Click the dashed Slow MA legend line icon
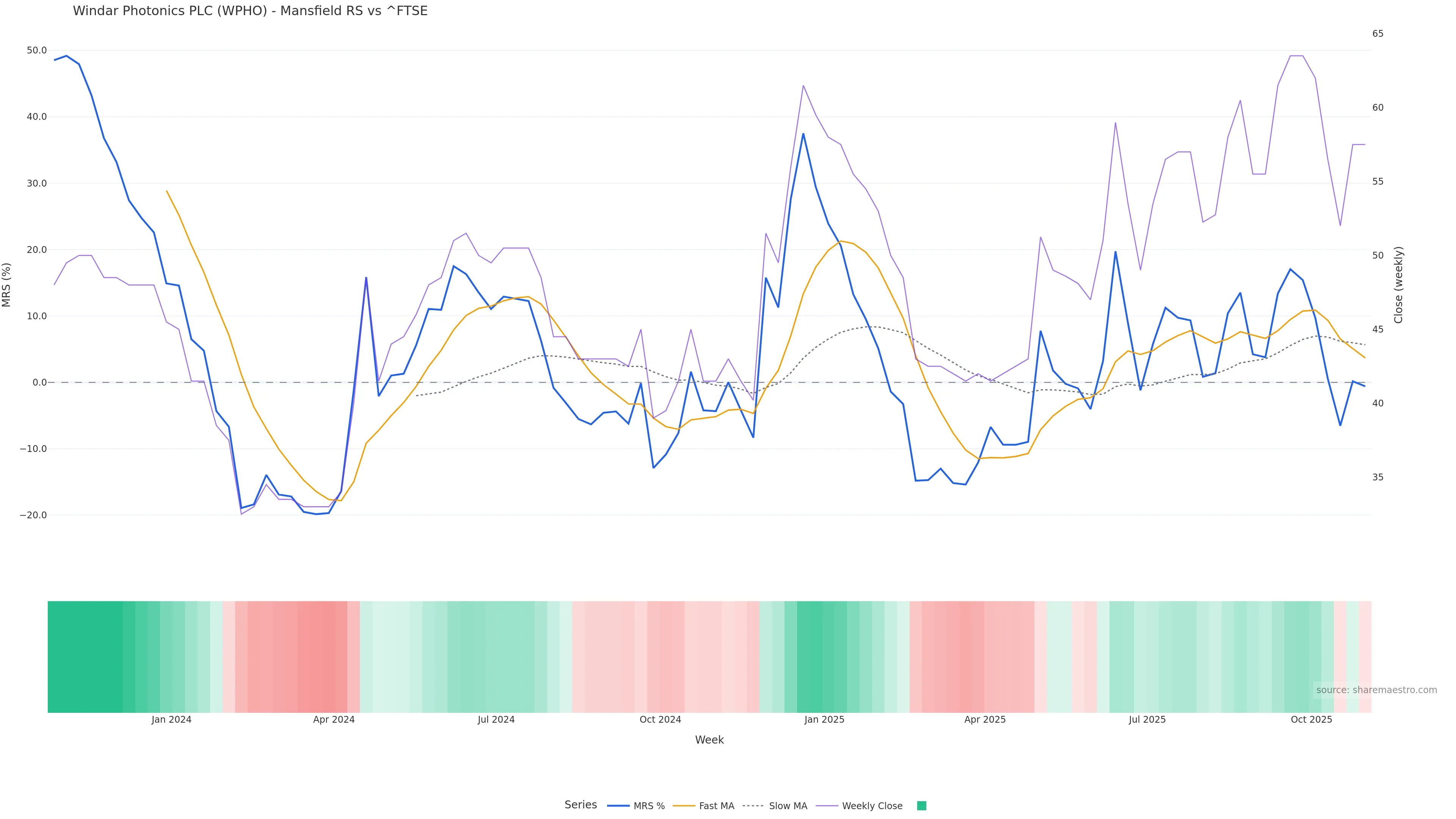The height and width of the screenshot is (819, 1456). 753,806
